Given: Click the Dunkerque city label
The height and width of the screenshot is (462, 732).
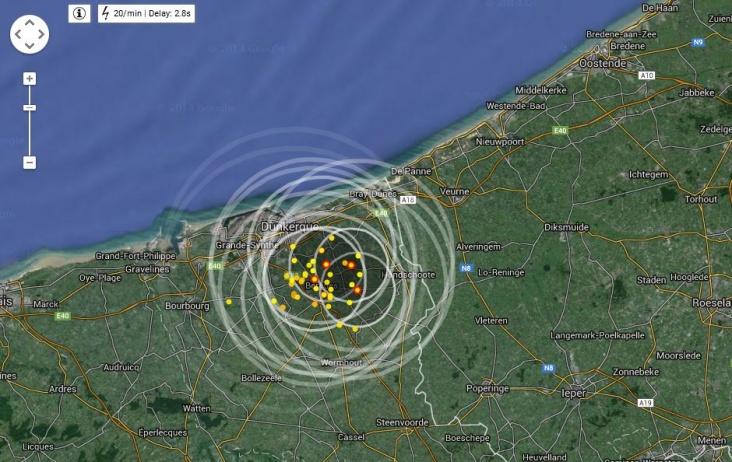Looking at the screenshot, I should tap(288, 227).
